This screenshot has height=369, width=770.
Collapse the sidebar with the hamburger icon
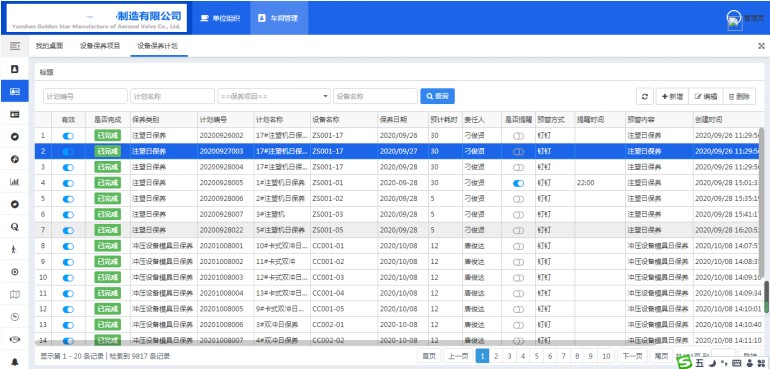[15, 46]
